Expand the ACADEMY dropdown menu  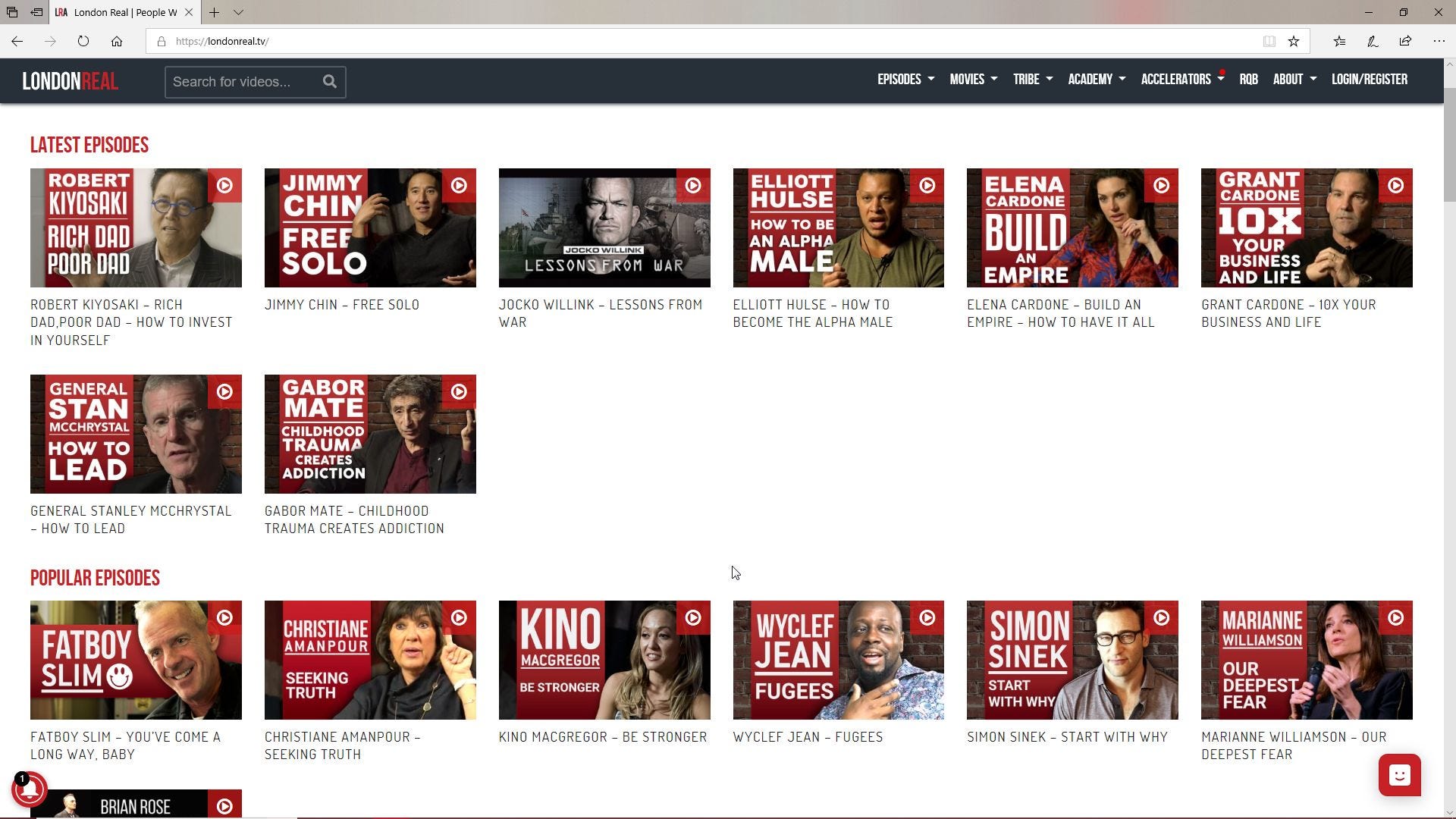1097,79
